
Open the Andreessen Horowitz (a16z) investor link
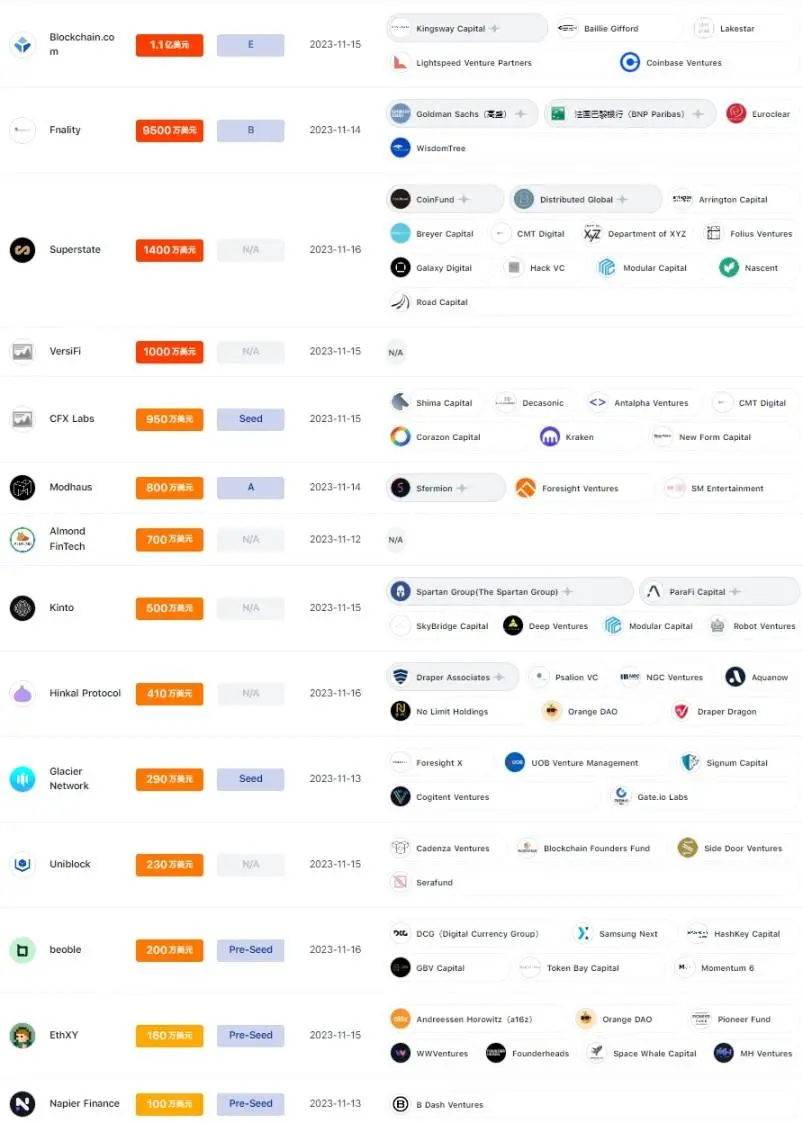point(474,1019)
